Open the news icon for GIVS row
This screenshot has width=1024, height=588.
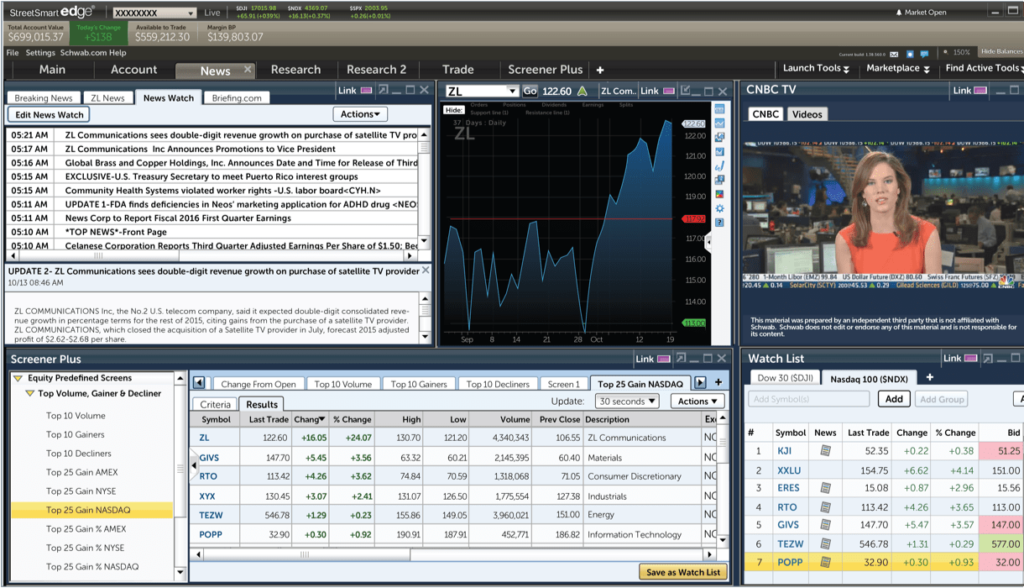(825, 525)
